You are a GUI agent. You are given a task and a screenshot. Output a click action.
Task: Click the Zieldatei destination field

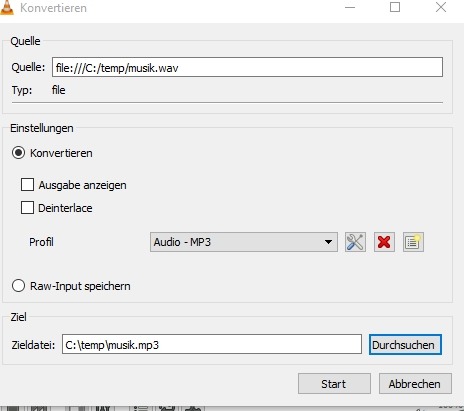pos(212,345)
